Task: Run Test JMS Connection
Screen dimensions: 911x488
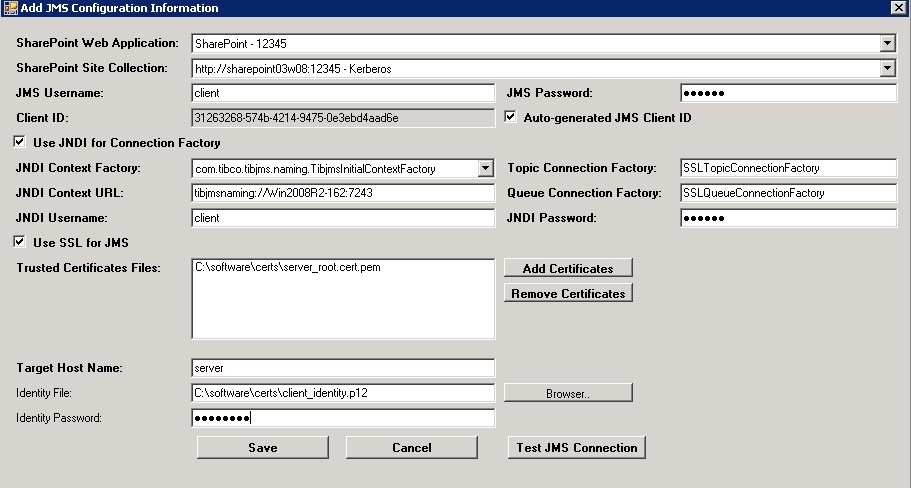Action: point(576,448)
